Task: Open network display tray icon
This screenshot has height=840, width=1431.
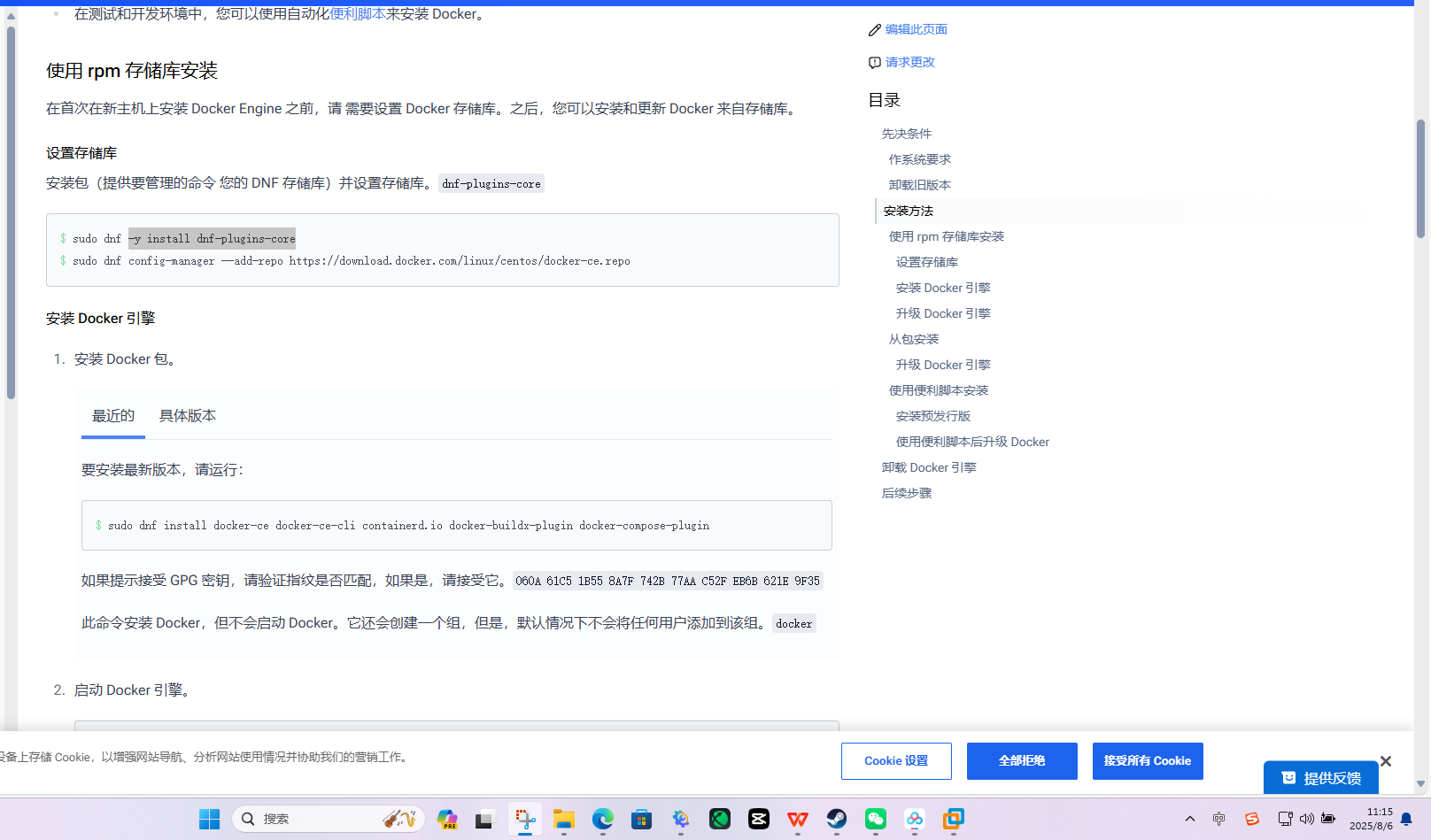Action: point(1285,820)
